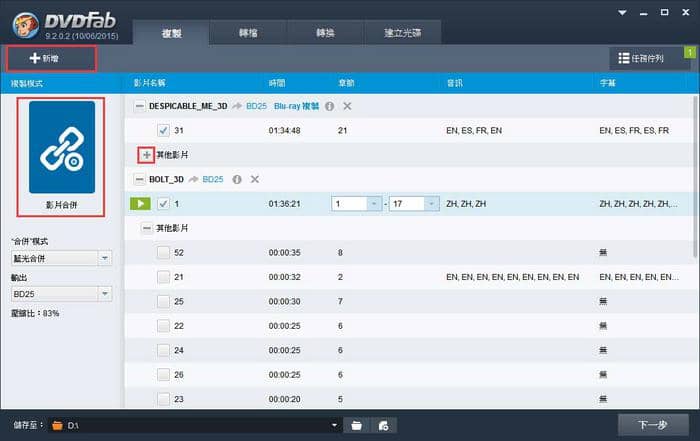Switch to the 複製 tab
Viewport: 700px width, 441px height.
(x=171, y=33)
